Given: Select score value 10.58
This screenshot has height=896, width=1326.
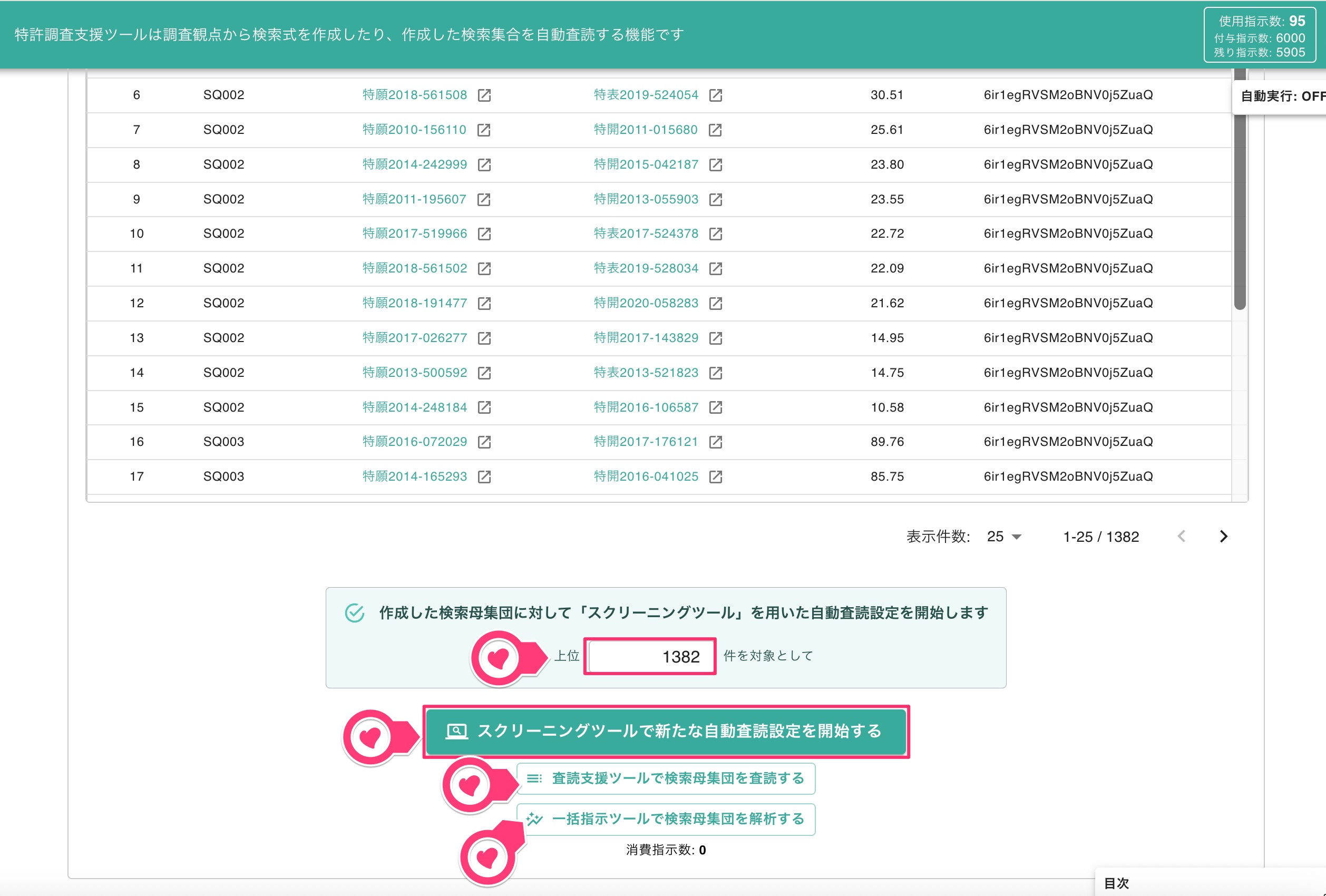Looking at the screenshot, I should (x=887, y=407).
